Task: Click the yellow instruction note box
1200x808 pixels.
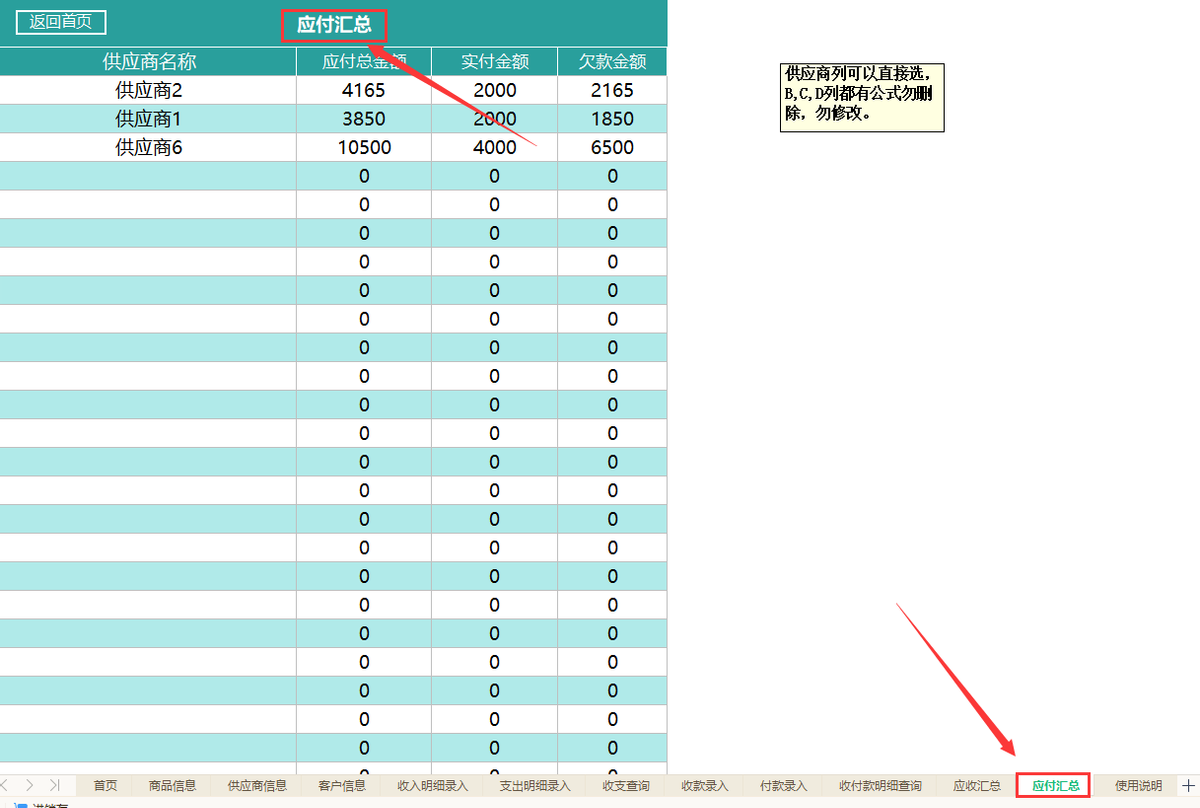Action: click(861, 97)
